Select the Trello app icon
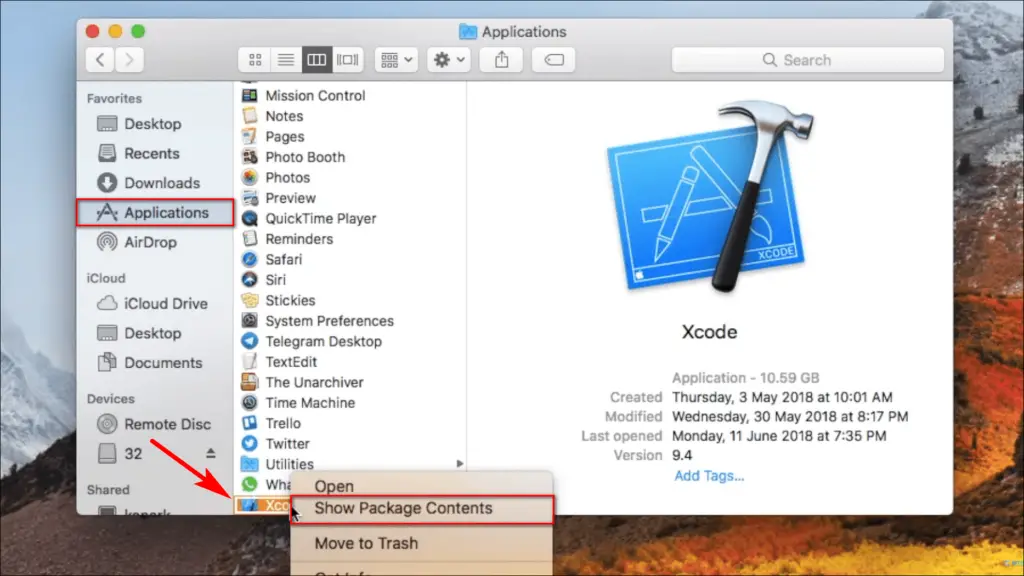Screen dimensions: 1024x576 point(249,423)
